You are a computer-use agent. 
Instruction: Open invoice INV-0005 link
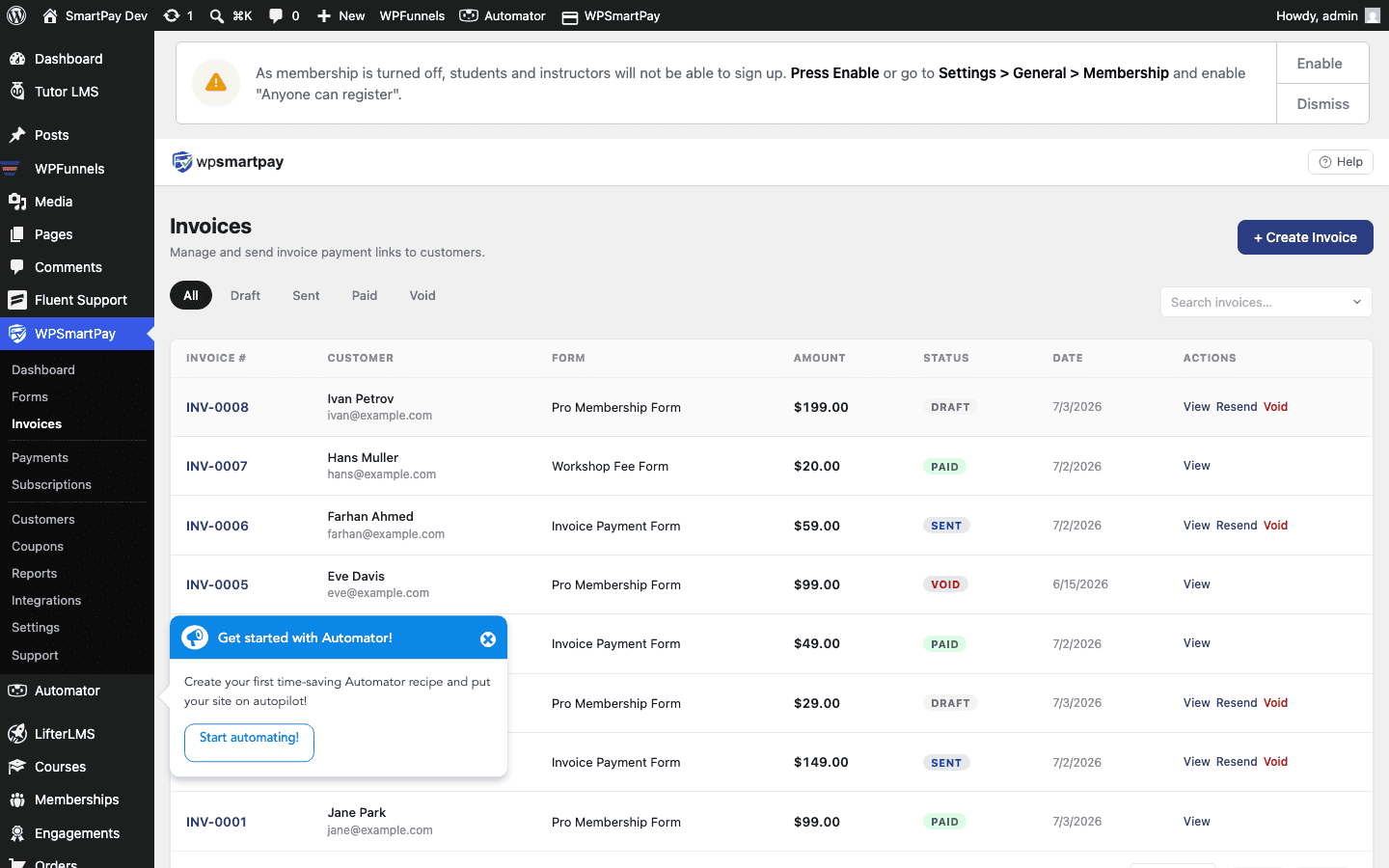tap(217, 584)
